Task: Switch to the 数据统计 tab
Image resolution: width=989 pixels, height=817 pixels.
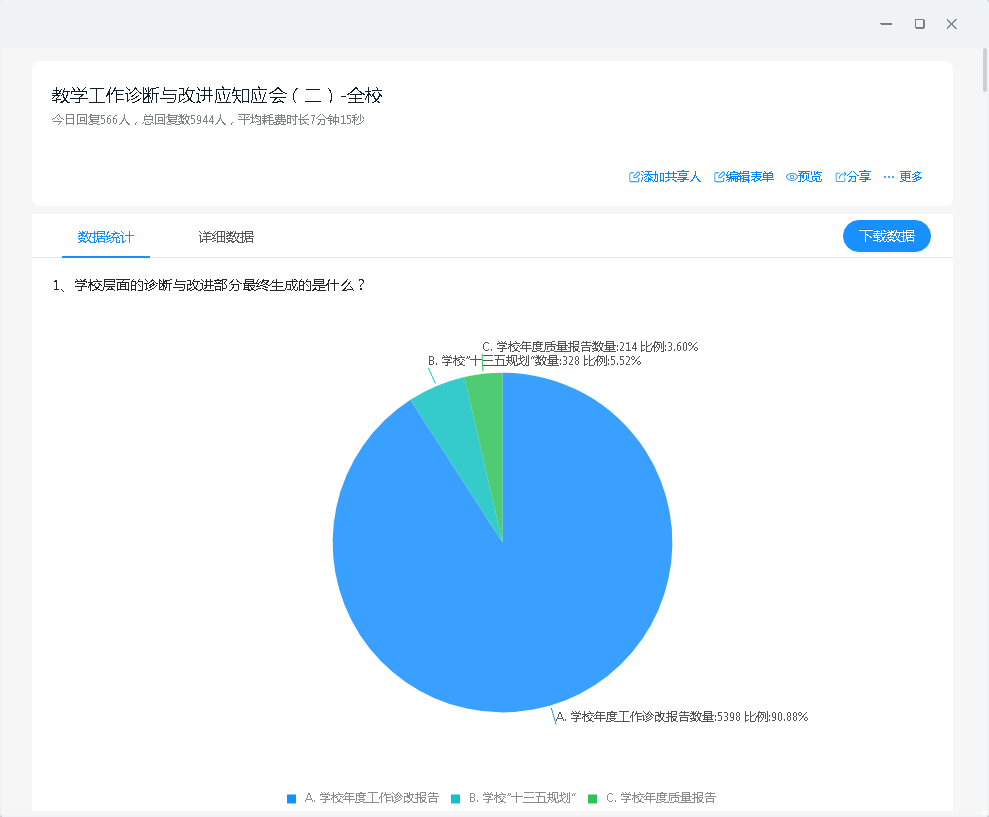Action: [106, 237]
